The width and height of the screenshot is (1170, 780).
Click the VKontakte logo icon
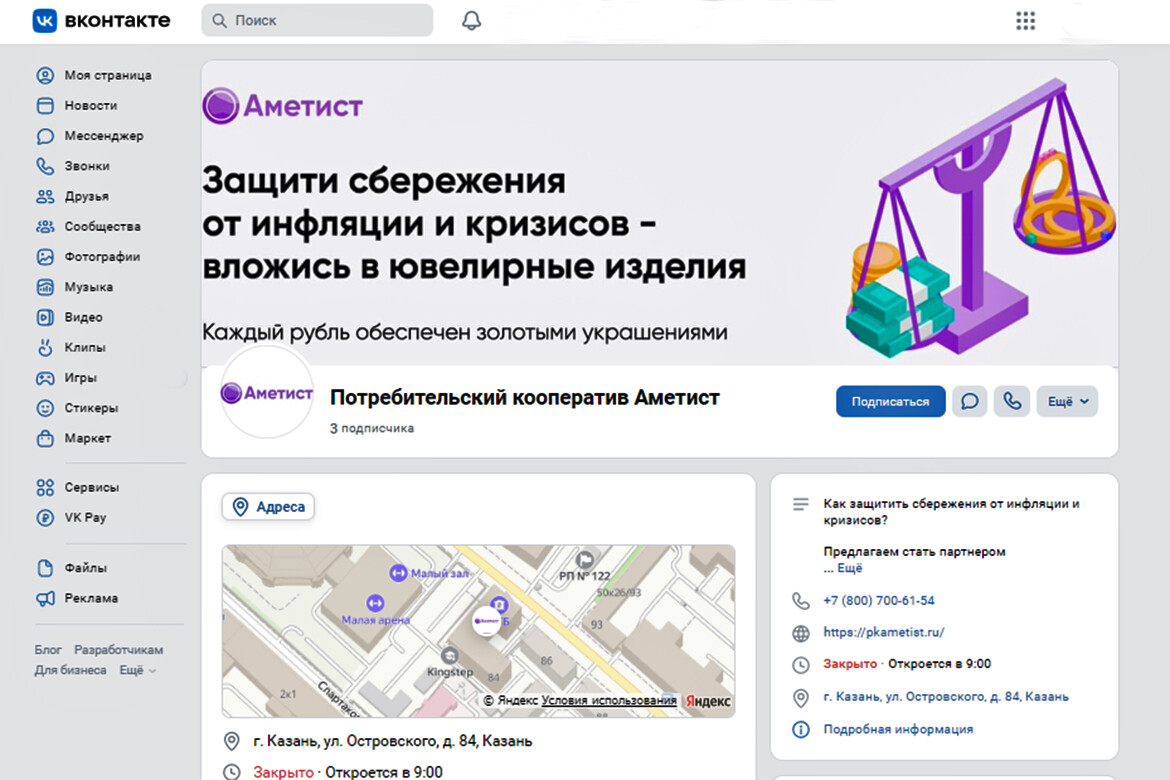point(45,20)
